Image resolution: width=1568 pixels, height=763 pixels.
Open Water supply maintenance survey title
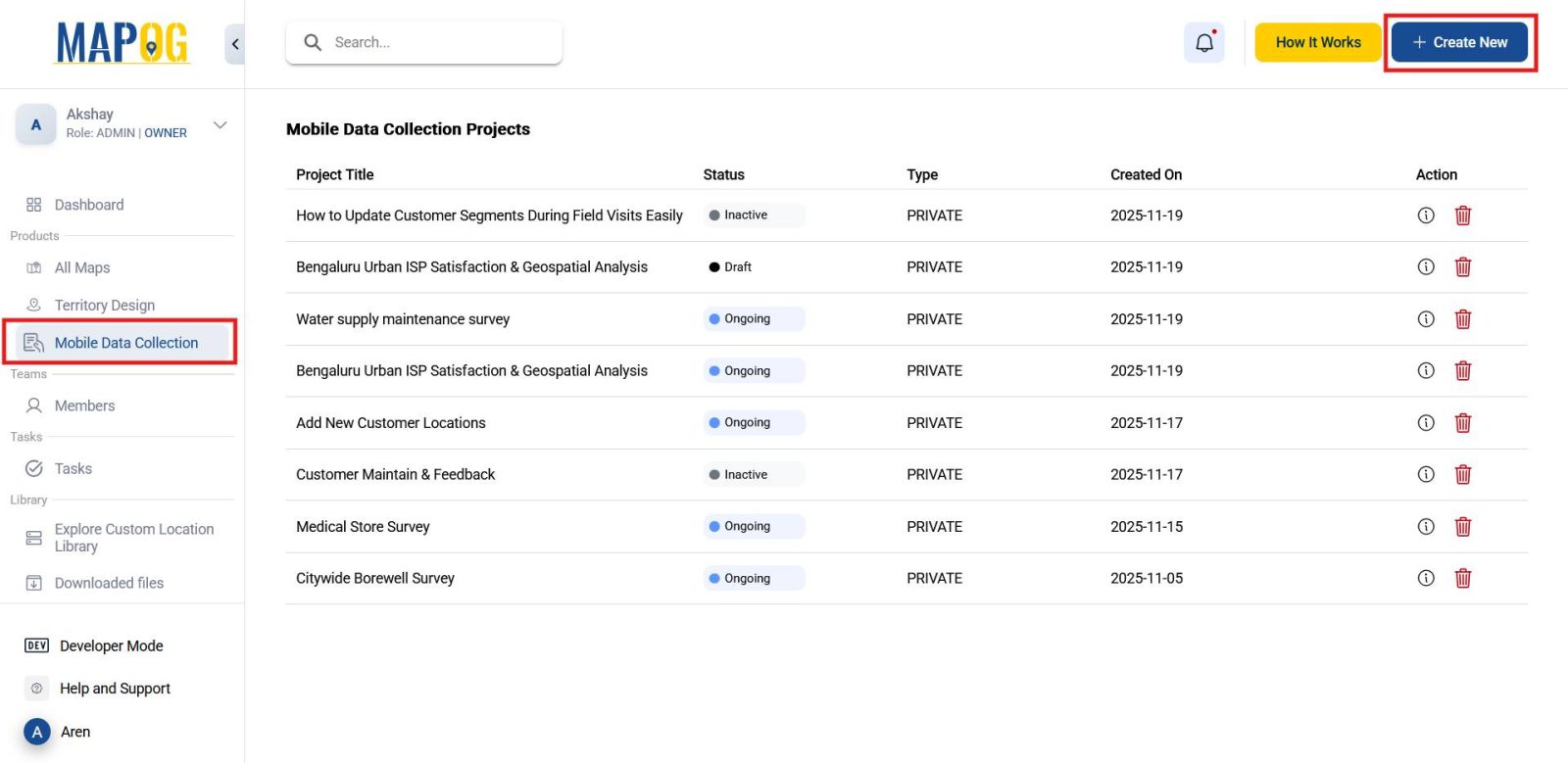tap(403, 319)
